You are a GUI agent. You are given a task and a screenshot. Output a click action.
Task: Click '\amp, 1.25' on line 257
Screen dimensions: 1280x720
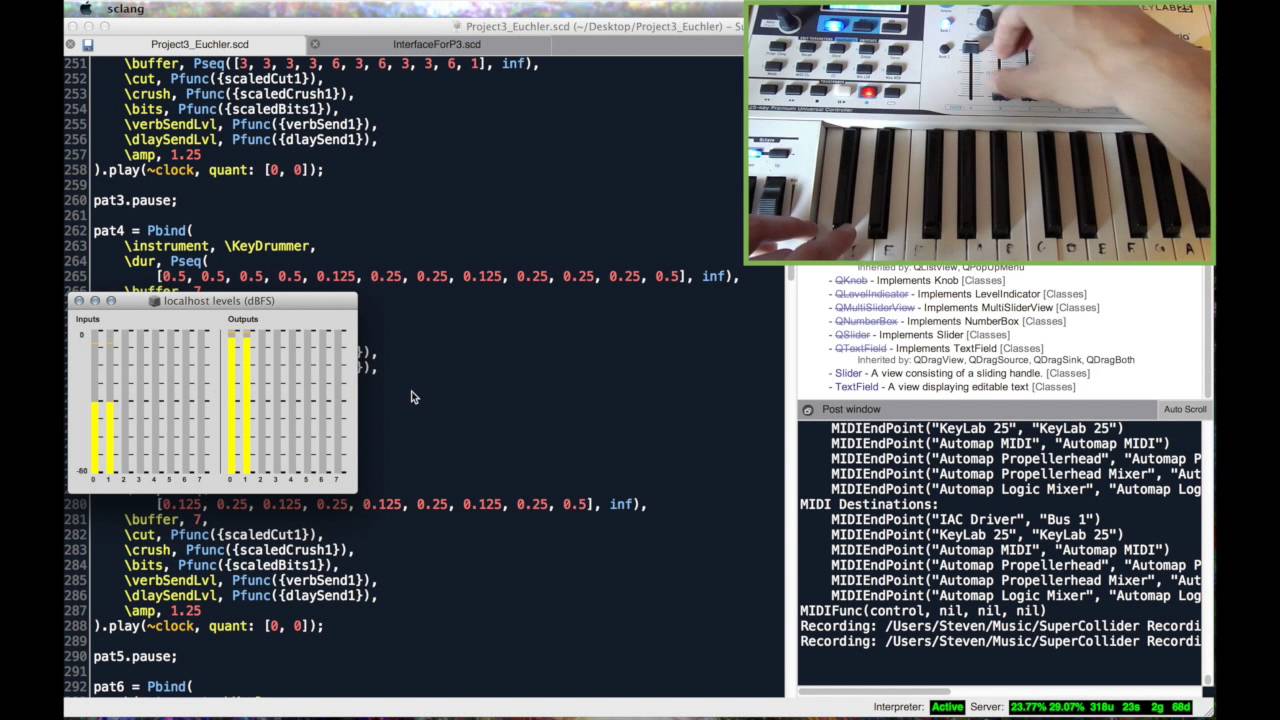(x=162, y=155)
